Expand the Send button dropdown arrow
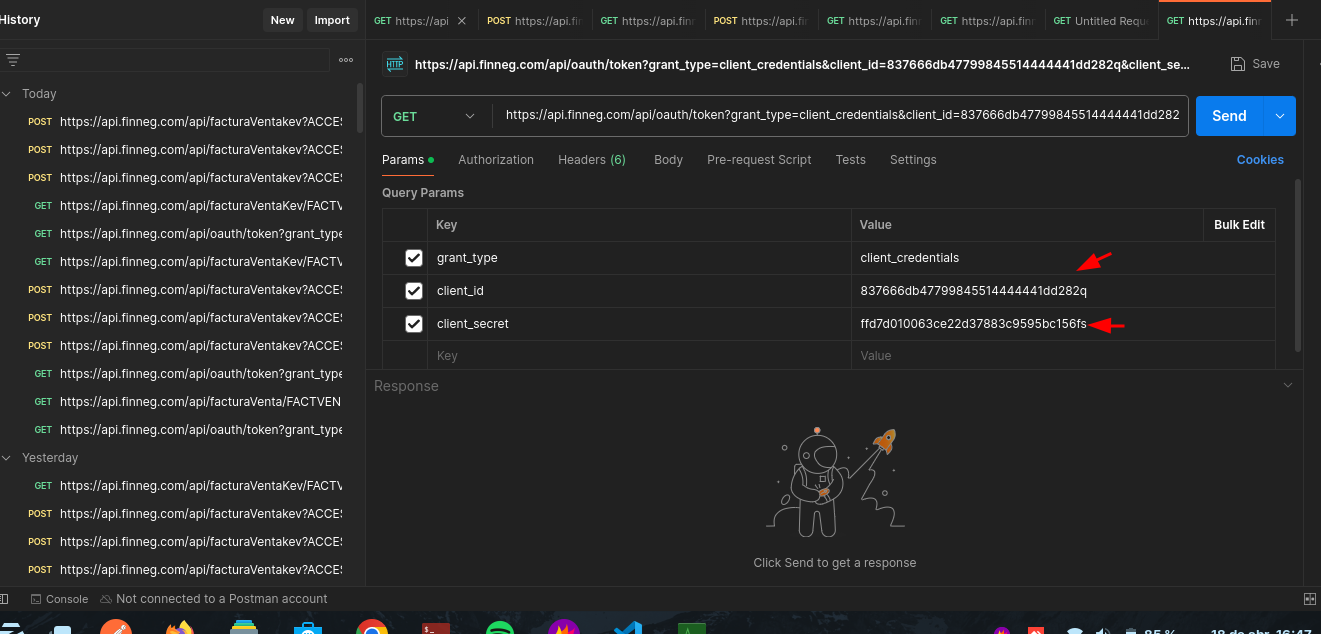This screenshot has height=634, width=1321. (1280, 116)
